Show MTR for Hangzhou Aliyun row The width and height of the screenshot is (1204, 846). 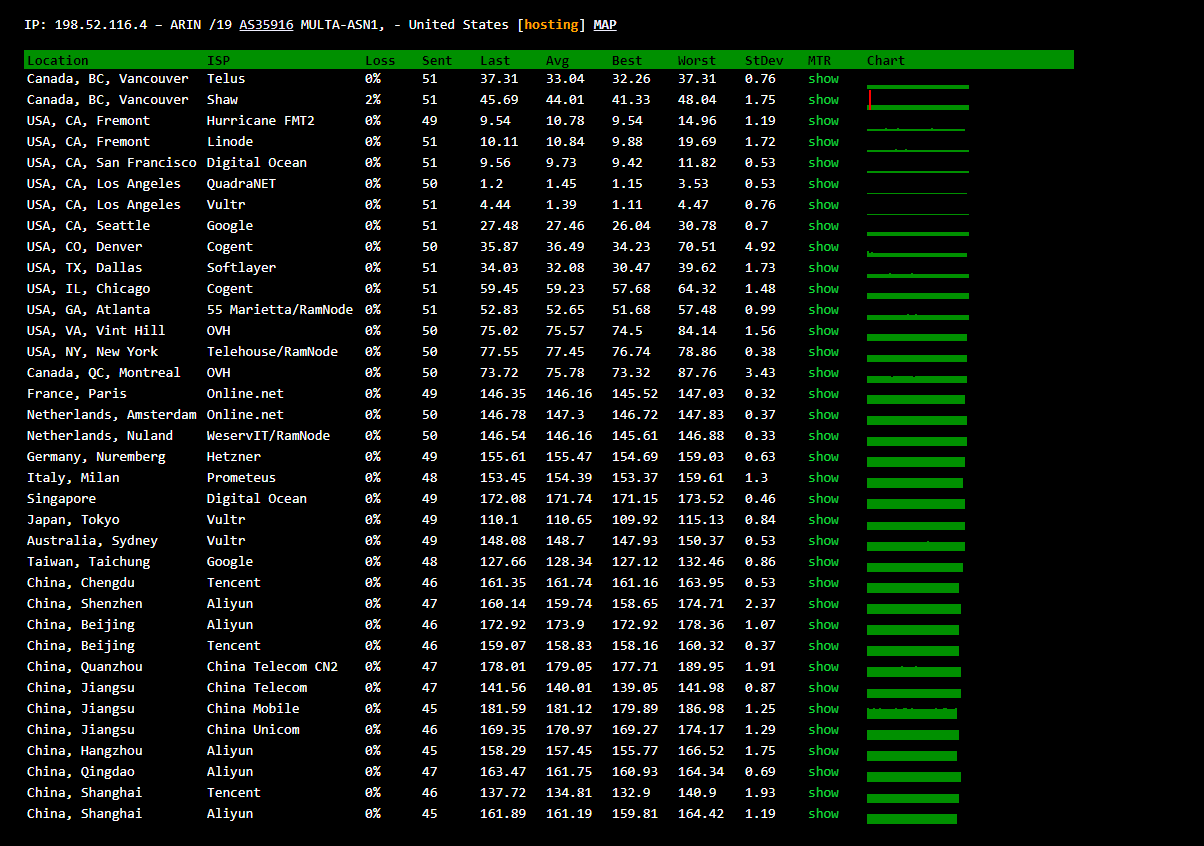click(x=823, y=750)
